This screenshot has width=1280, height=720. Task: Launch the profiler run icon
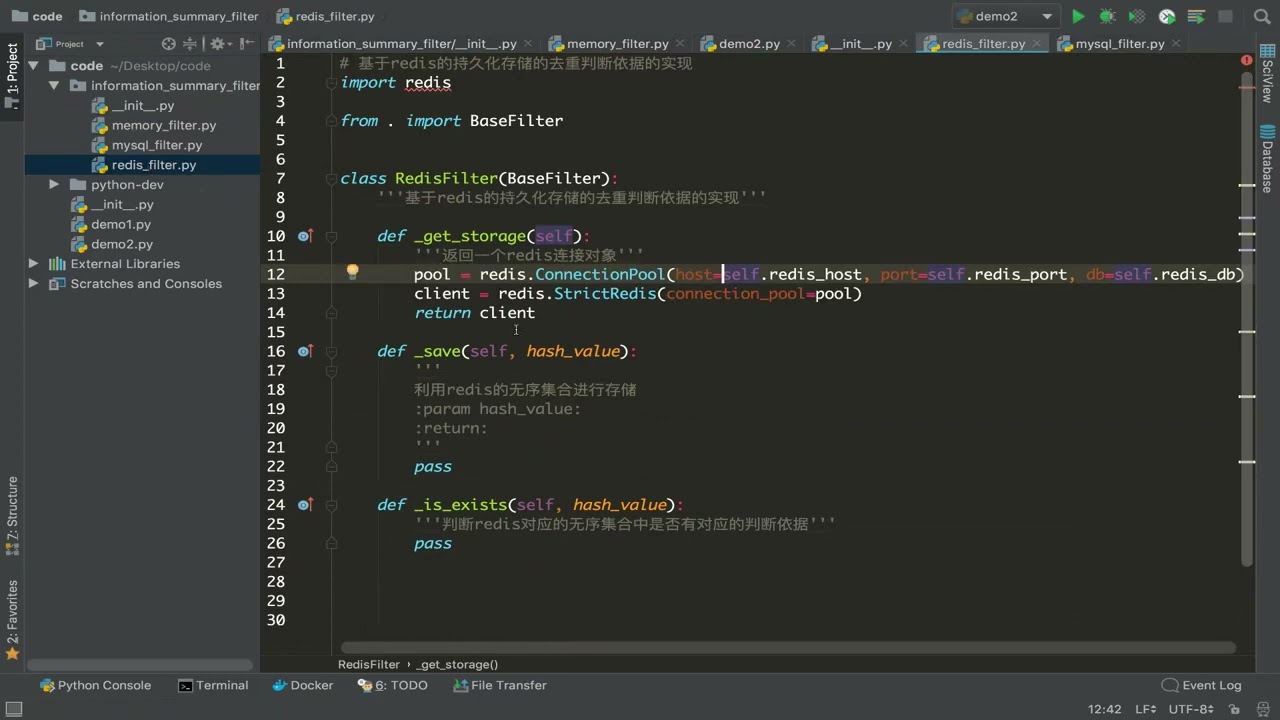1167,16
